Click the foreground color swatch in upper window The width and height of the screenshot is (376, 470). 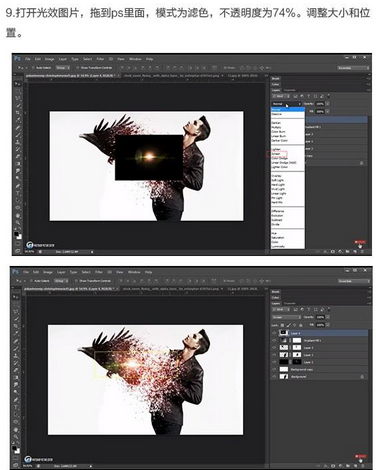pos(16,234)
